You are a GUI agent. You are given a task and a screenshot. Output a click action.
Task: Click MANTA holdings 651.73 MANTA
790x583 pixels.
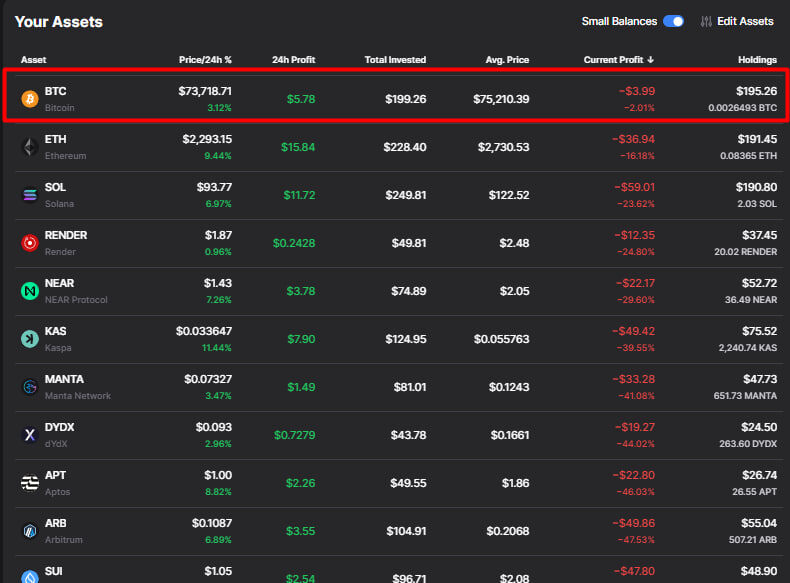tap(745, 396)
